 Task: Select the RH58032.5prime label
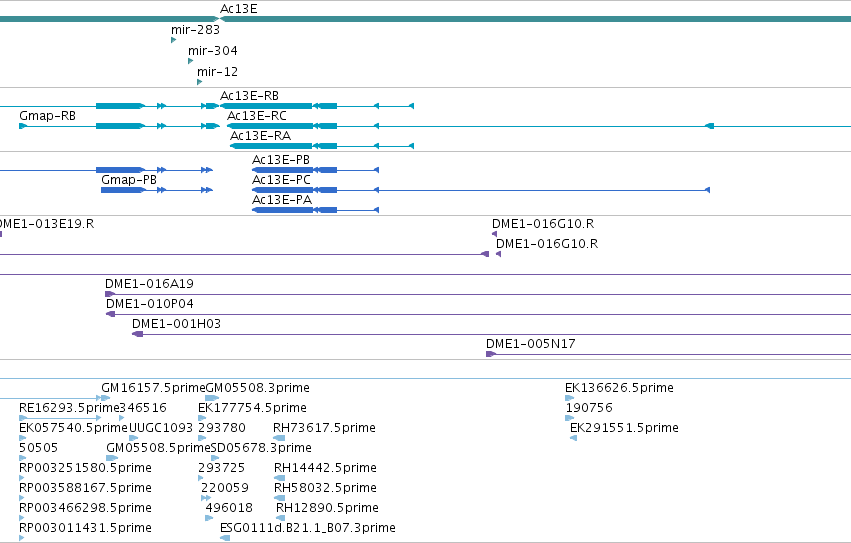pos(325,488)
